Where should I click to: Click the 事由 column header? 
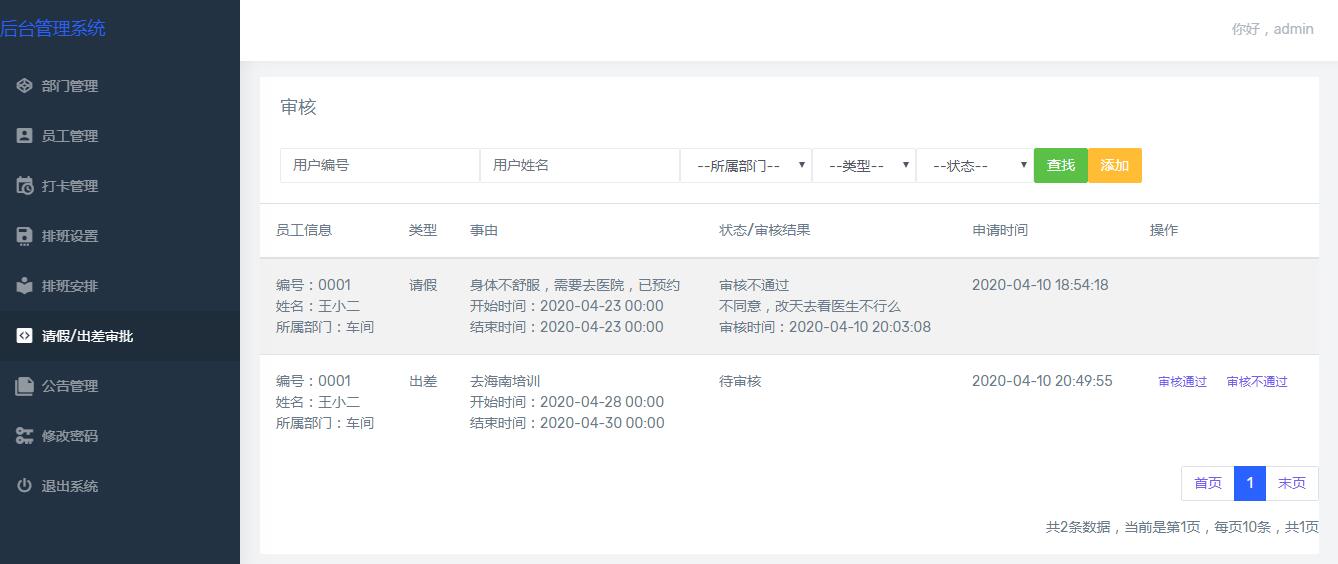[x=484, y=230]
